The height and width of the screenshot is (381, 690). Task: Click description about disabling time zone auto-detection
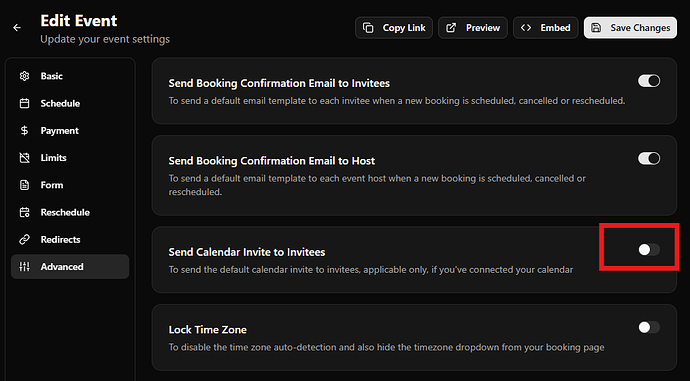[x=386, y=348]
